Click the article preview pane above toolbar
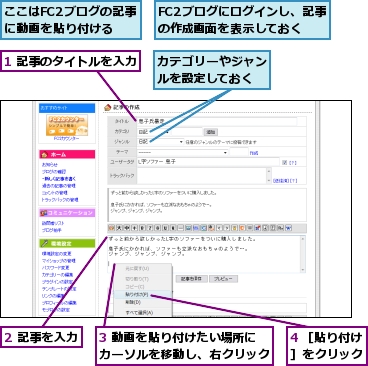The image size is (368, 366). [207, 204]
